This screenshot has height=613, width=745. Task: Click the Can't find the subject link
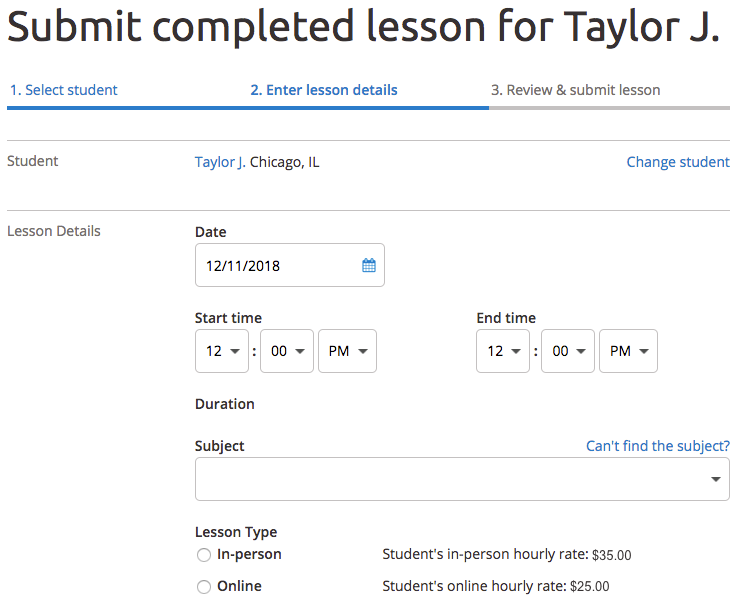click(658, 446)
